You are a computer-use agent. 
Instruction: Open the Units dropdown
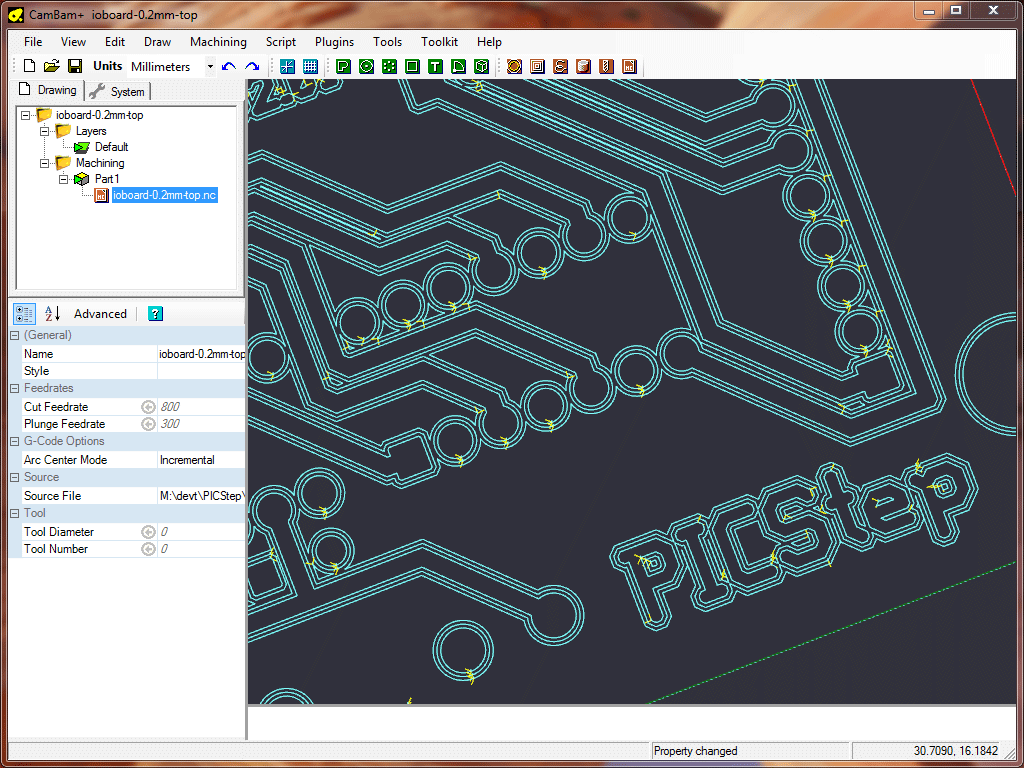(x=210, y=67)
